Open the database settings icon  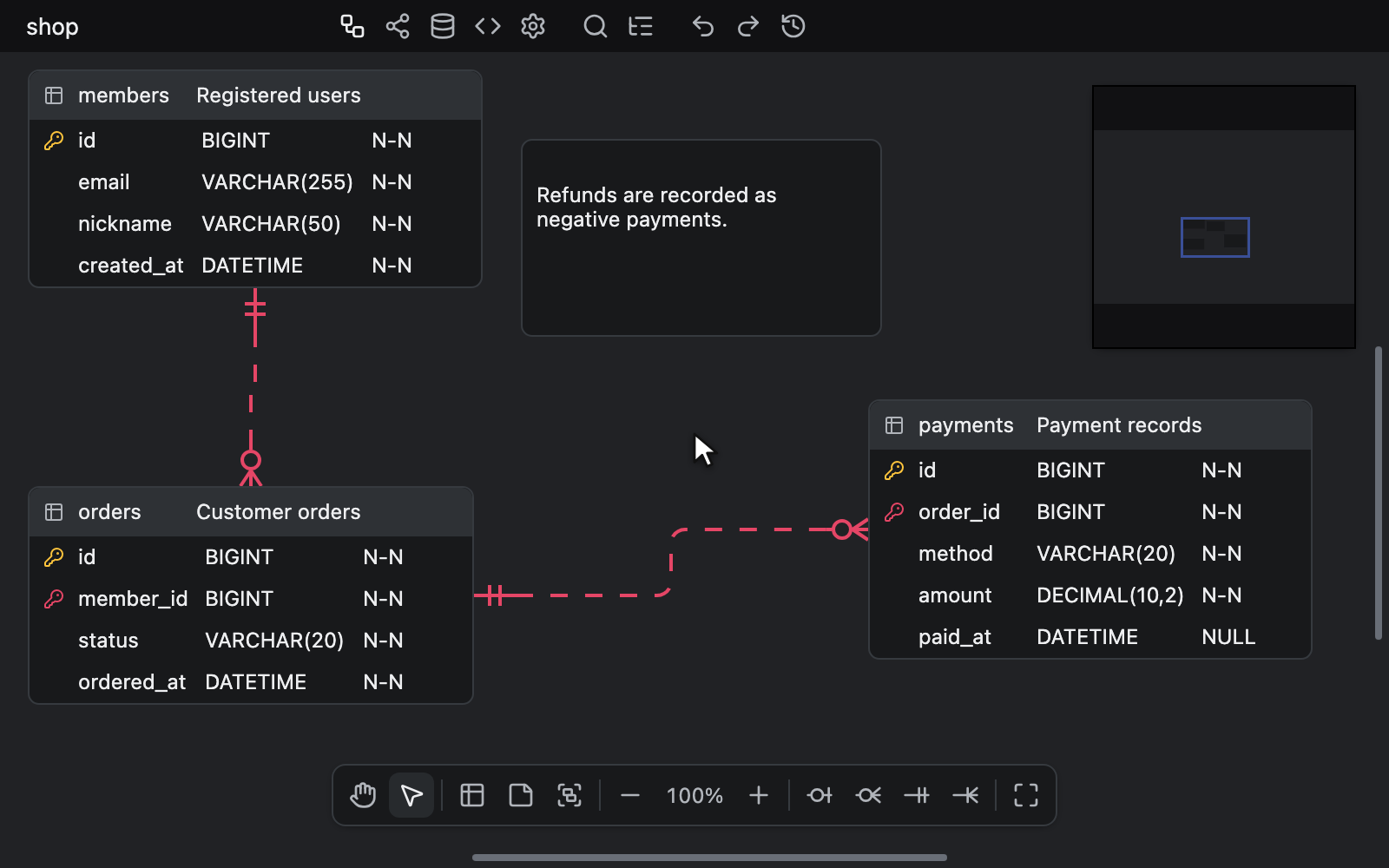pos(443,26)
